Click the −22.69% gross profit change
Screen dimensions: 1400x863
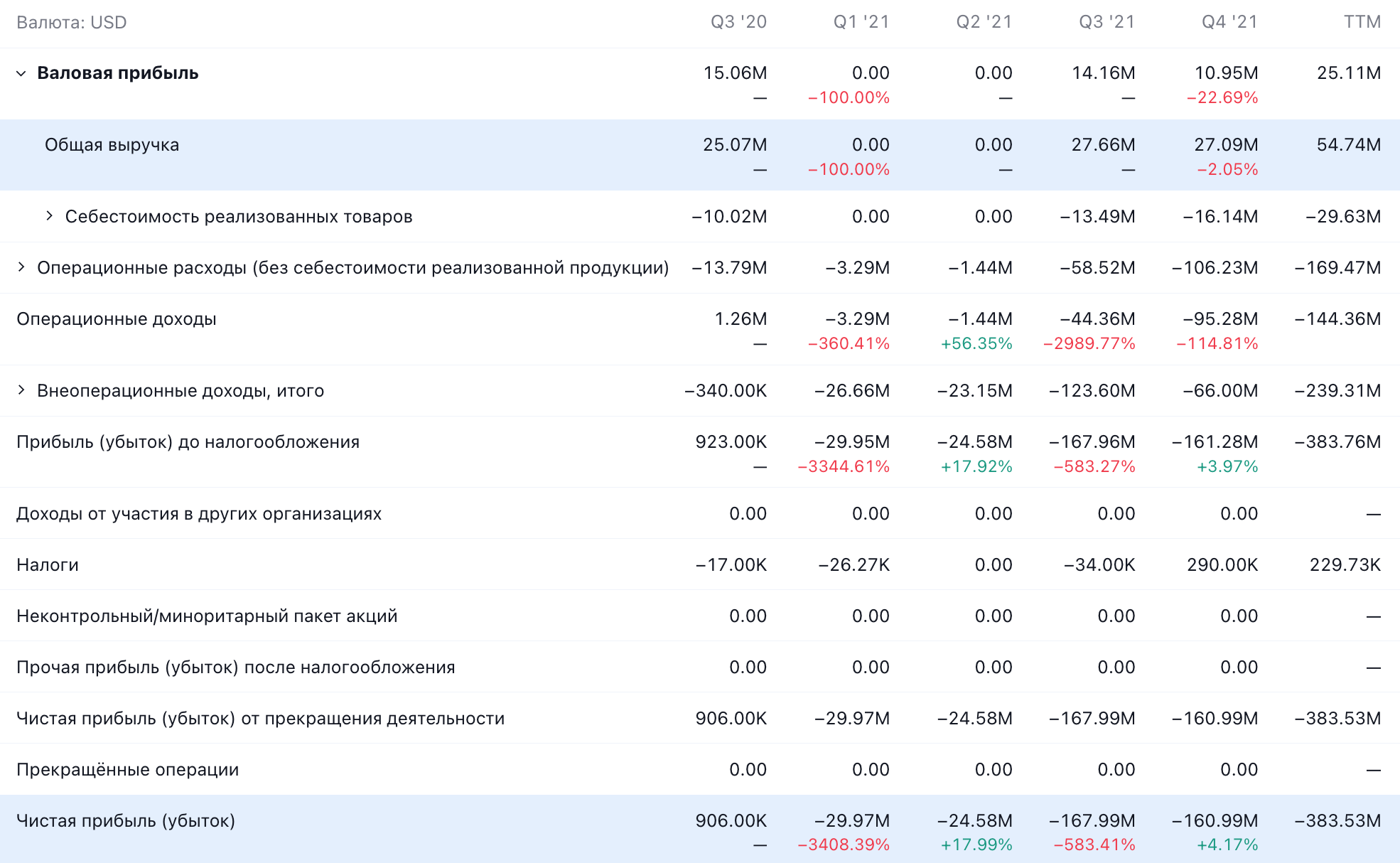1222,97
